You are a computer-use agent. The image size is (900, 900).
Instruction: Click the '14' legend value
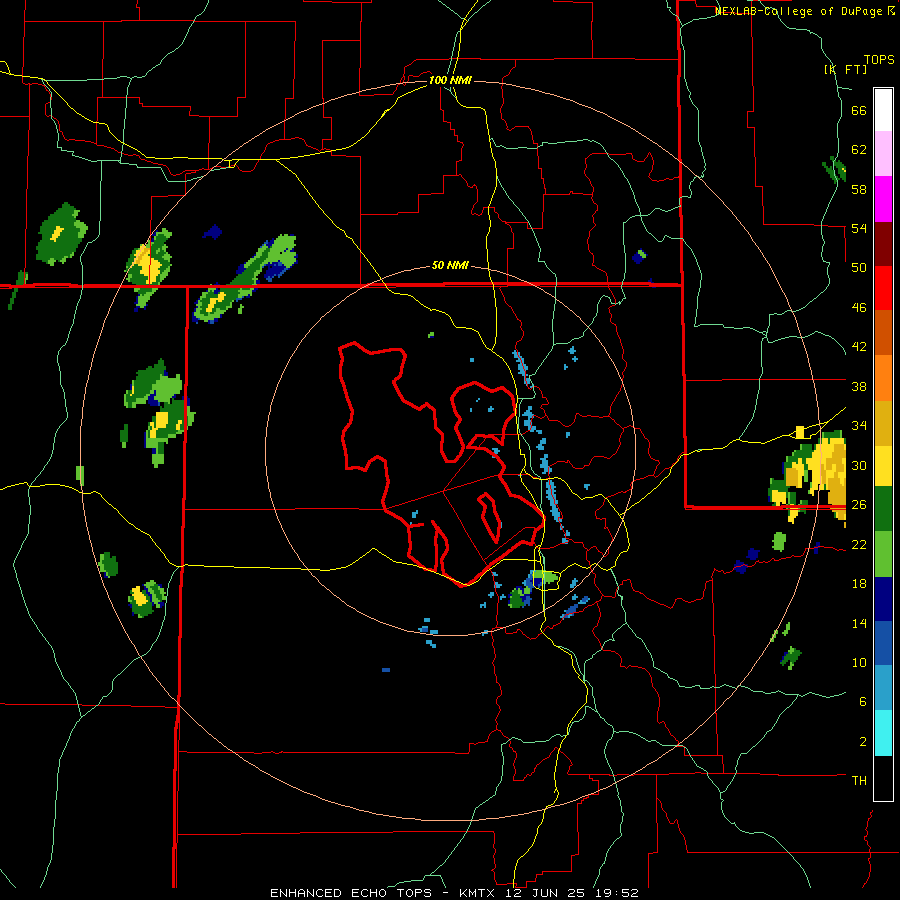pyautogui.click(x=859, y=623)
